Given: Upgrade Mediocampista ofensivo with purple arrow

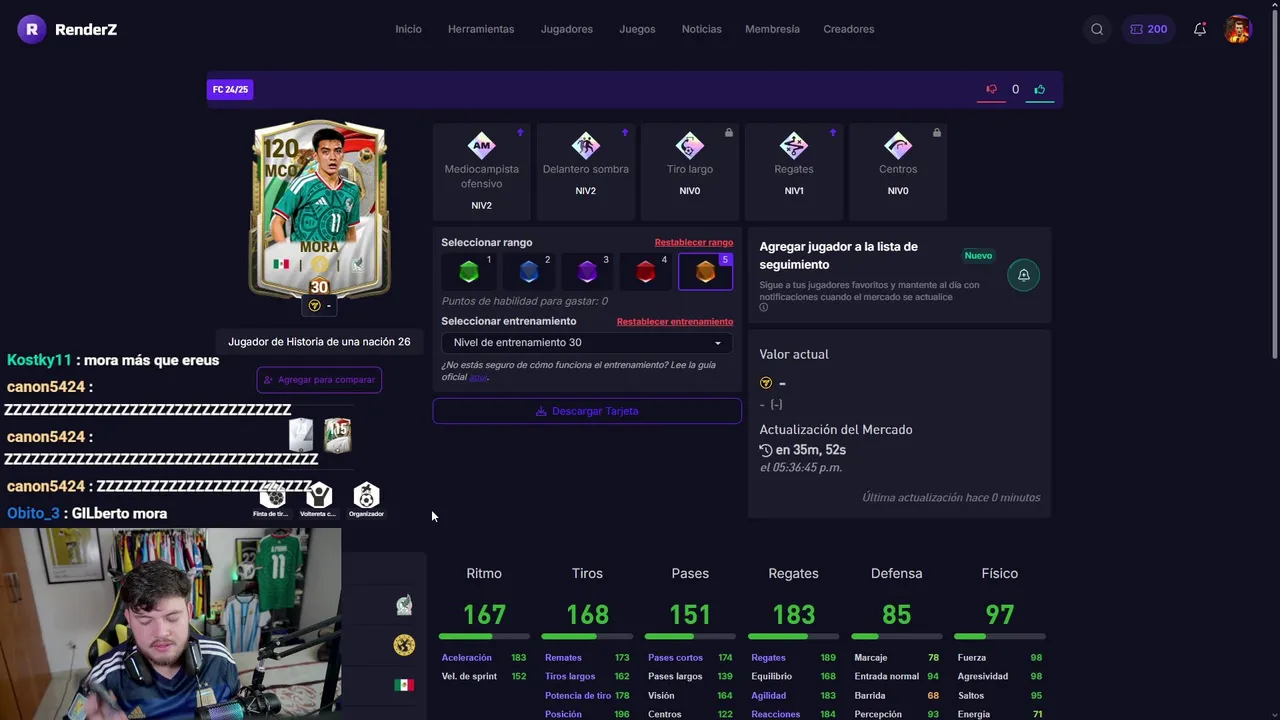Looking at the screenshot, I should [520, 132].
